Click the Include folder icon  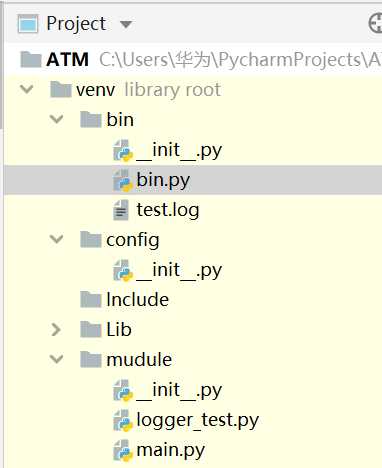point(90,299)
